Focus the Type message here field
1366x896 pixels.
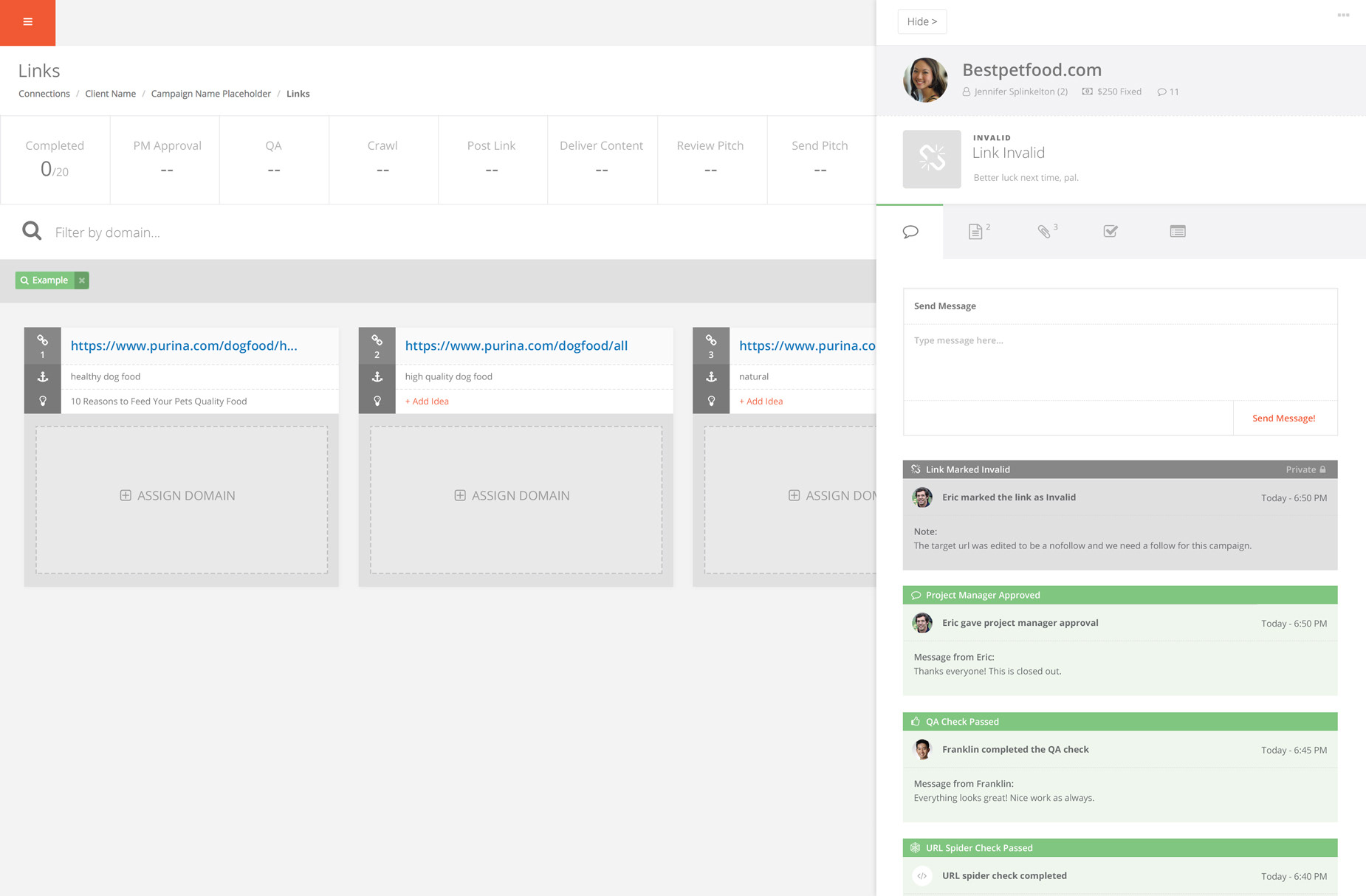coord(1120,362)
